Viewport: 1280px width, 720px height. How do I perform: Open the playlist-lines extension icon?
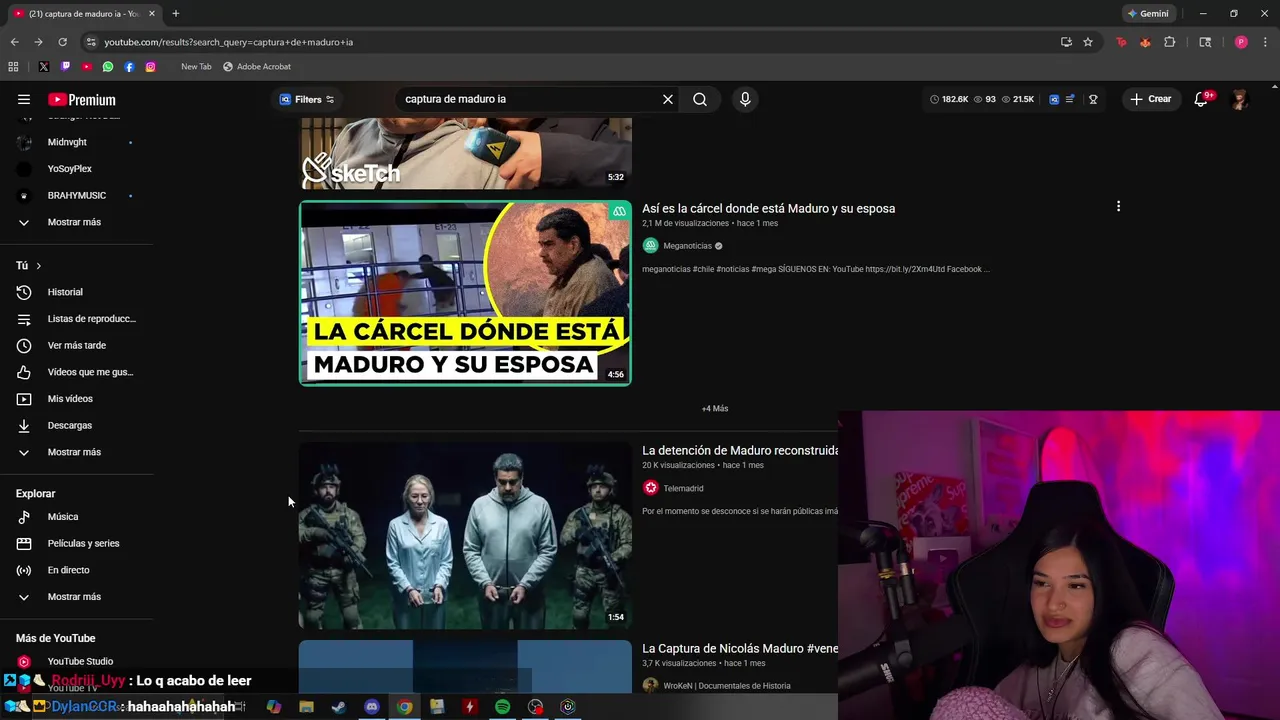coord(1070,99)
